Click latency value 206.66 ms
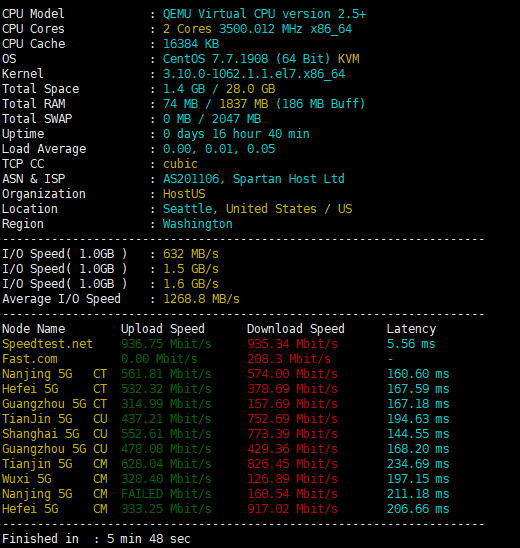 tap(418, 509)
